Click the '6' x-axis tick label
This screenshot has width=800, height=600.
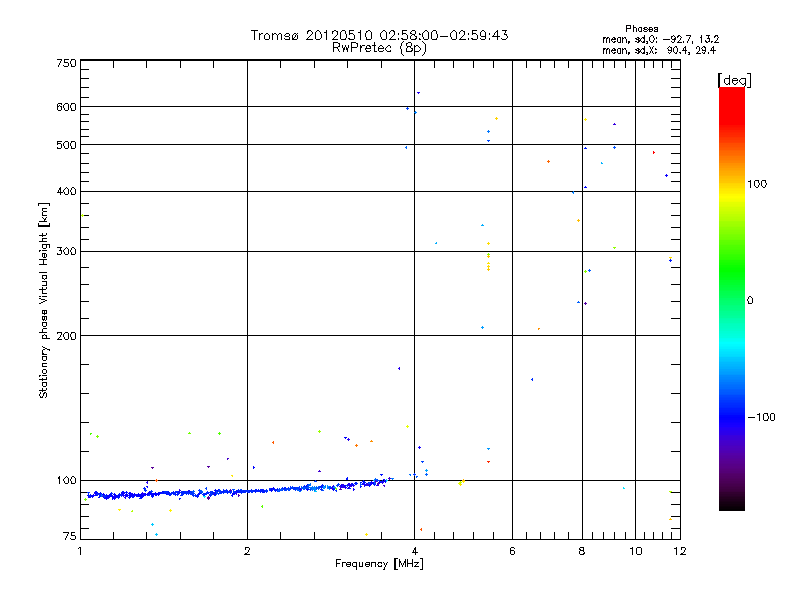tap(512, 551)
